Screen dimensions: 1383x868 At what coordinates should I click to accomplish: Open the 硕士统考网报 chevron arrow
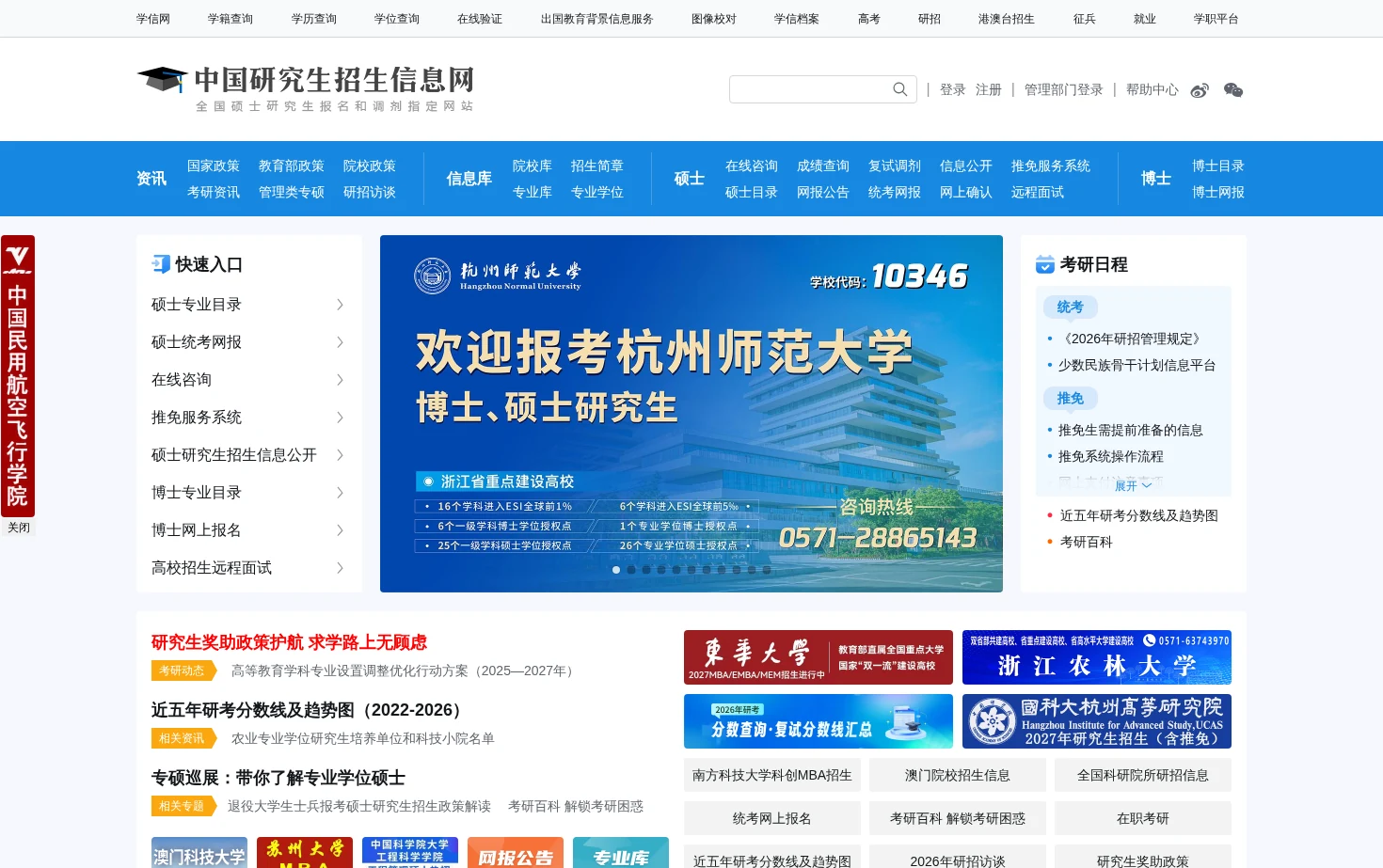click(x=340, y=342)
